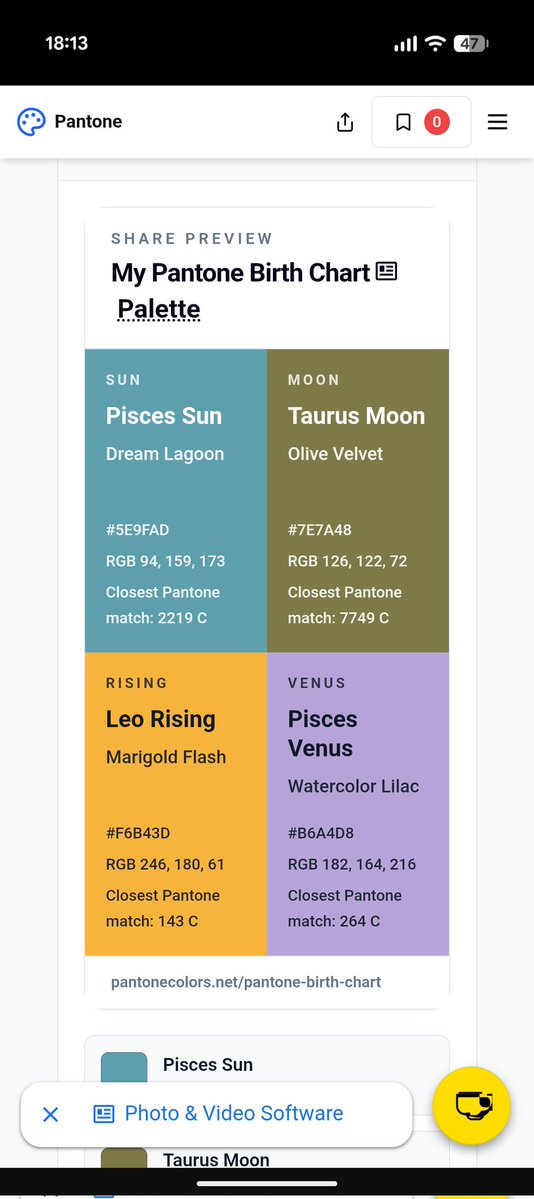534x1199 pixels.
Task: Click the small Pisces Sun swatch below
Action: pyautogui.click(x=124, y=1068)
